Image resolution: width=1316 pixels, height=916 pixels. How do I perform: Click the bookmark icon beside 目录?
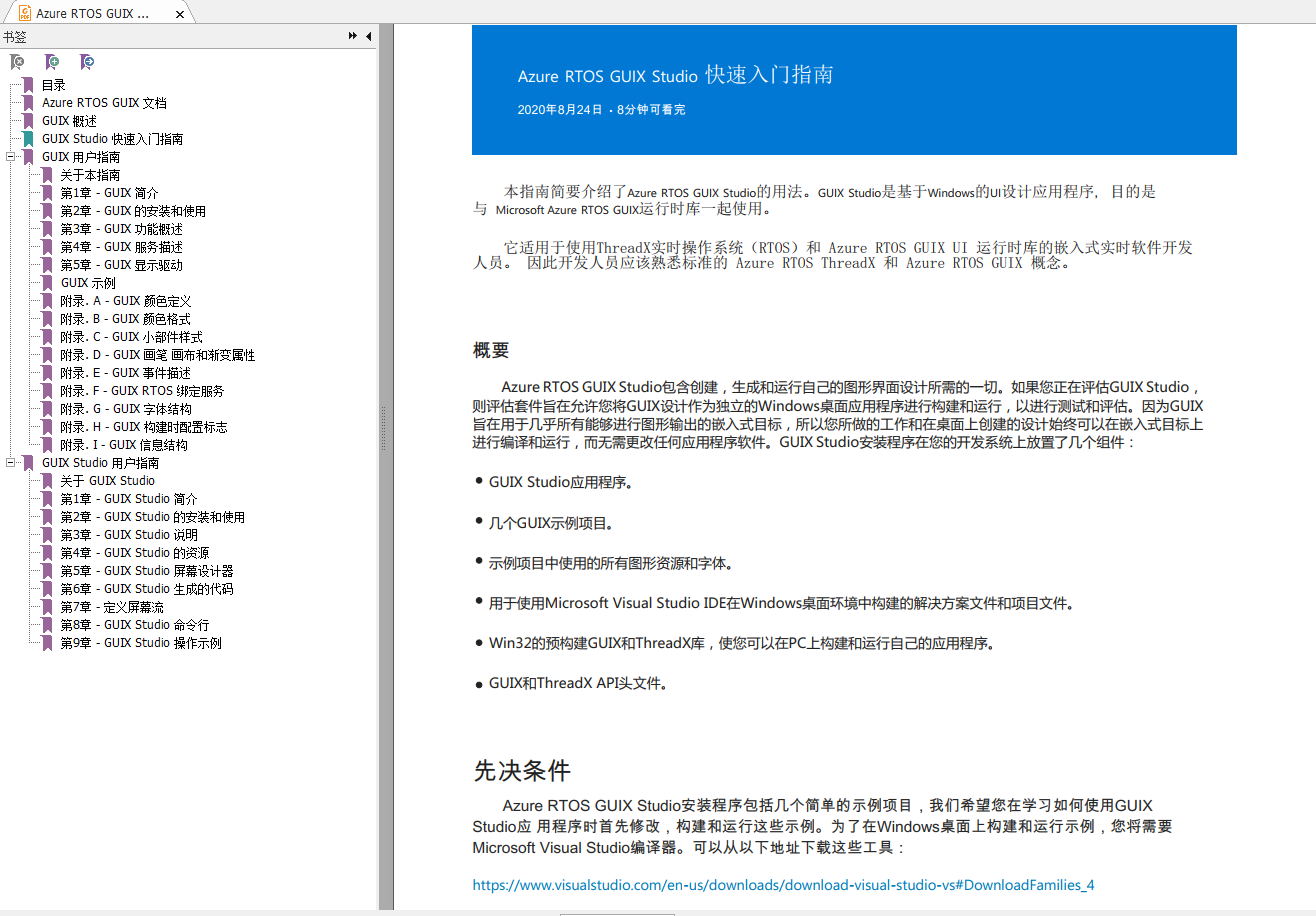point(29,85)
